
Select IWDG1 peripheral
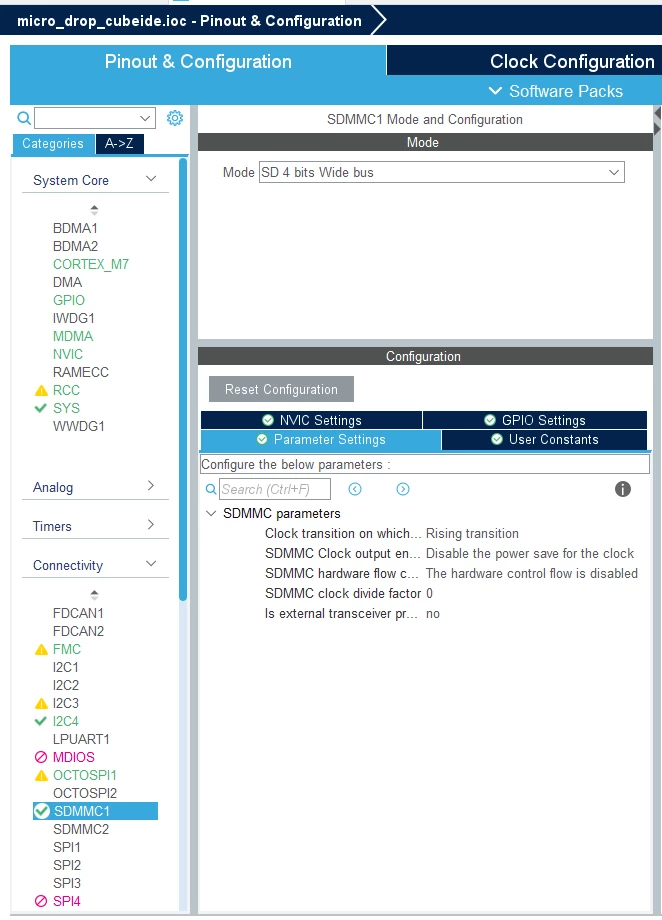click(73, 318)
